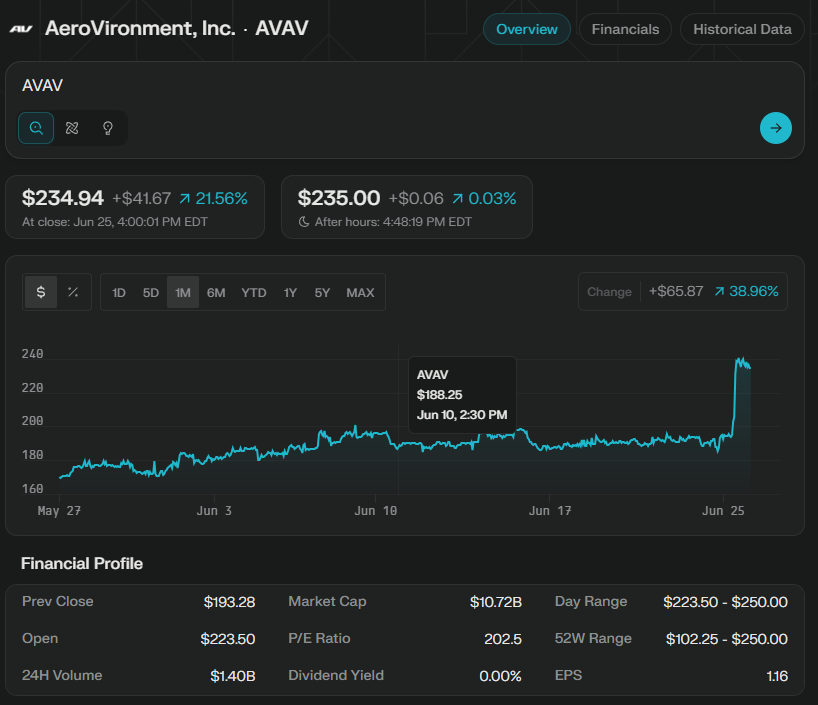Select the search mode magnifier icon
The height and width of the screenshot is (705, 818).
36,128
